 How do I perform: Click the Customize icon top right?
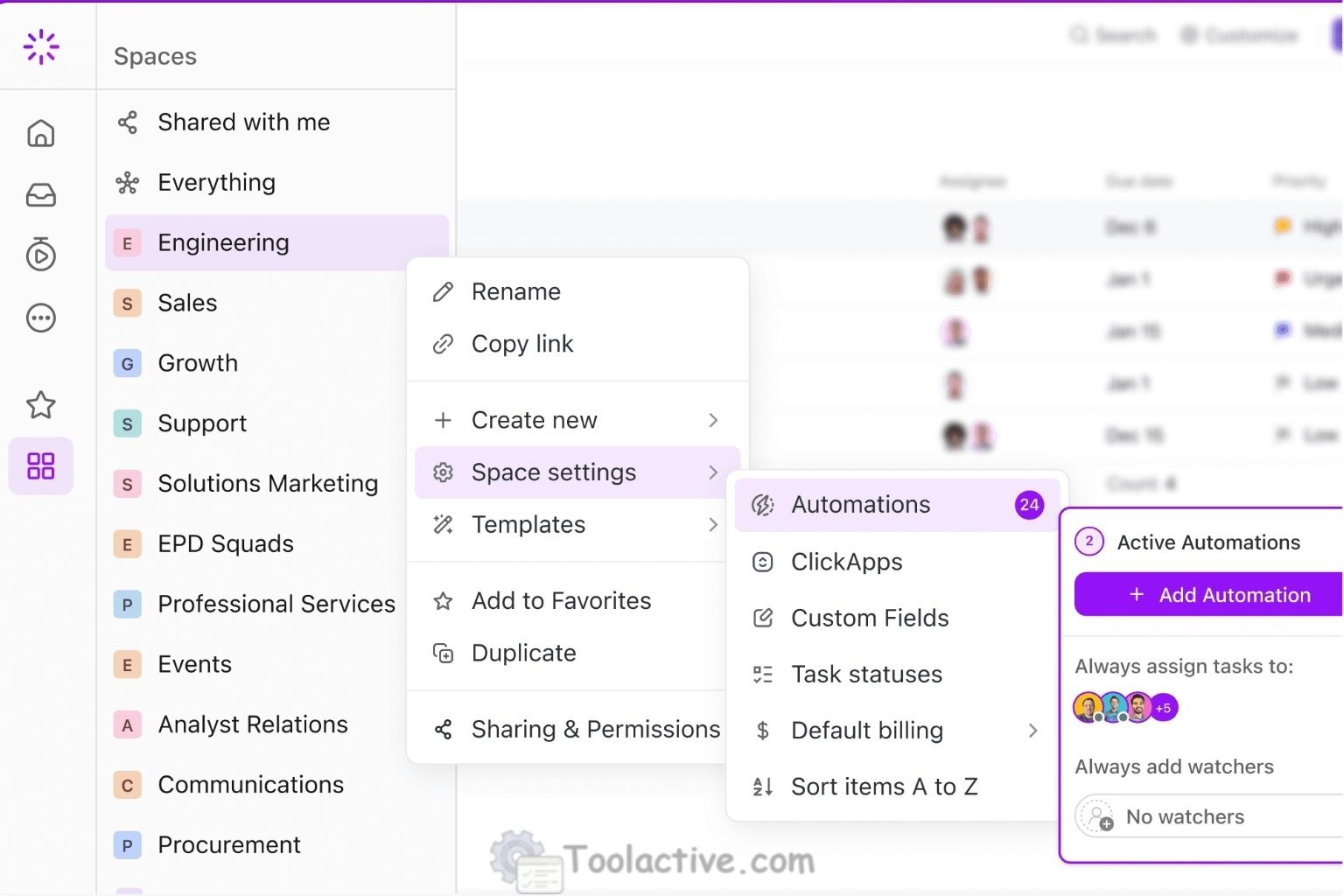click(x=1189, y=35)
